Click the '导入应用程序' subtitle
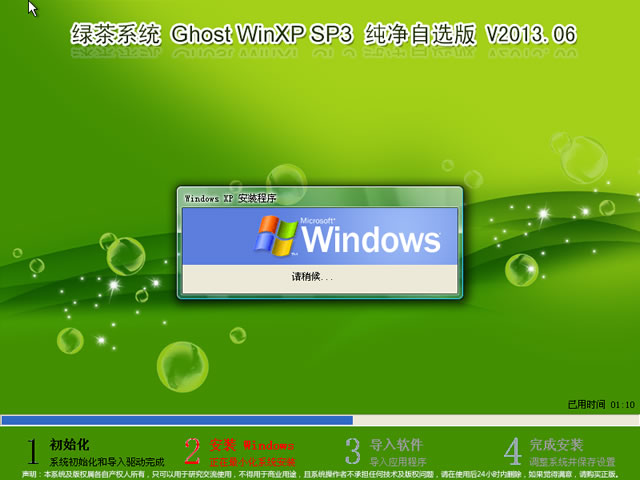Screen dimensions: 640x480 pos(398,462)
